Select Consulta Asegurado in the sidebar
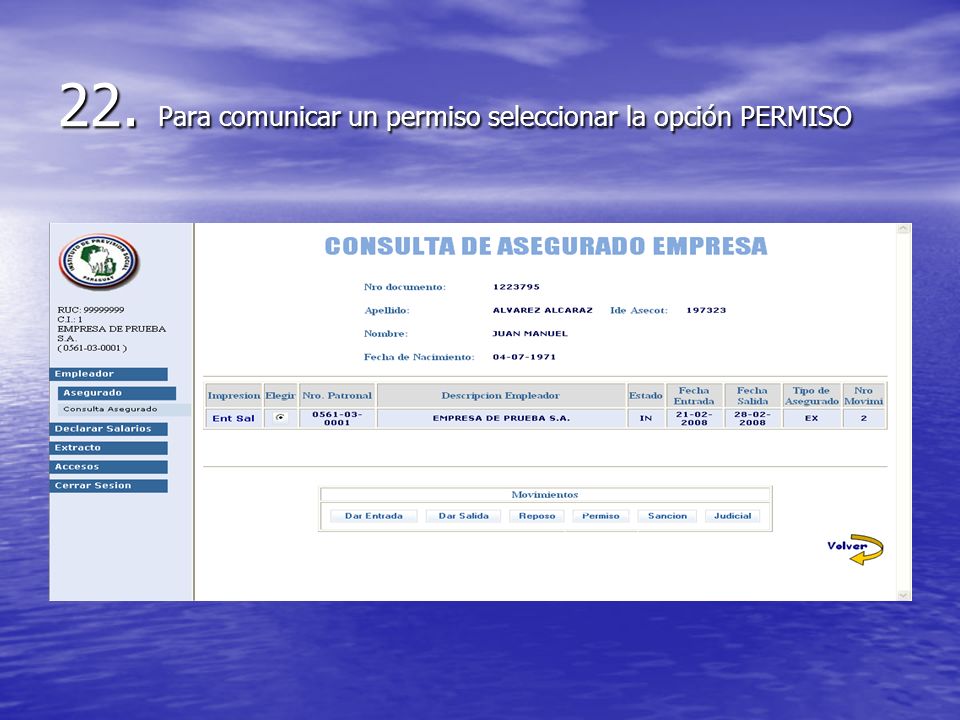 point(110,409)
